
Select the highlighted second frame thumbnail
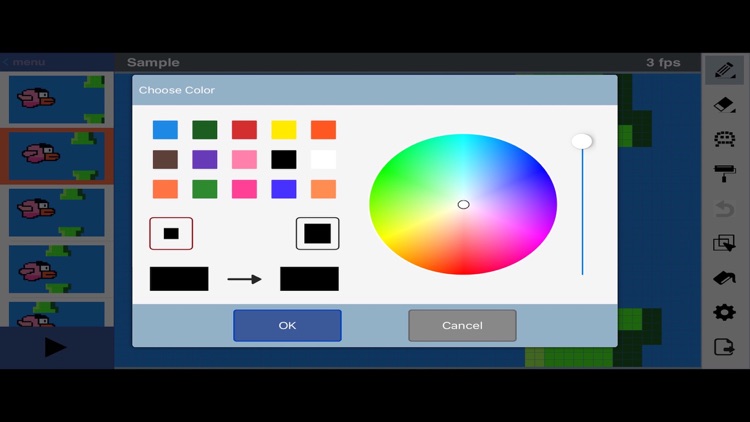click(56, 156)
